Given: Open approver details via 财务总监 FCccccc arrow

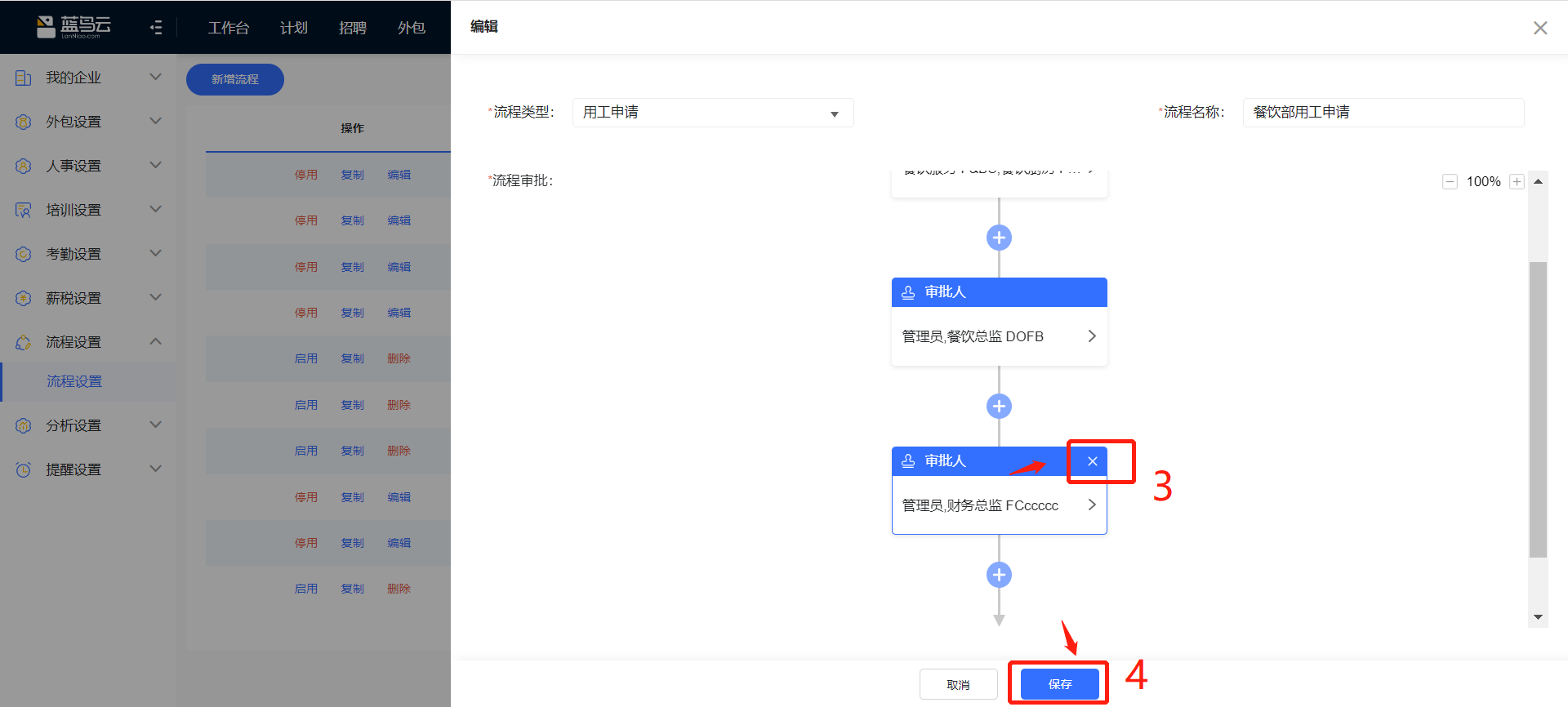Looking at the screenshot, I should [x=1092, y=505].
